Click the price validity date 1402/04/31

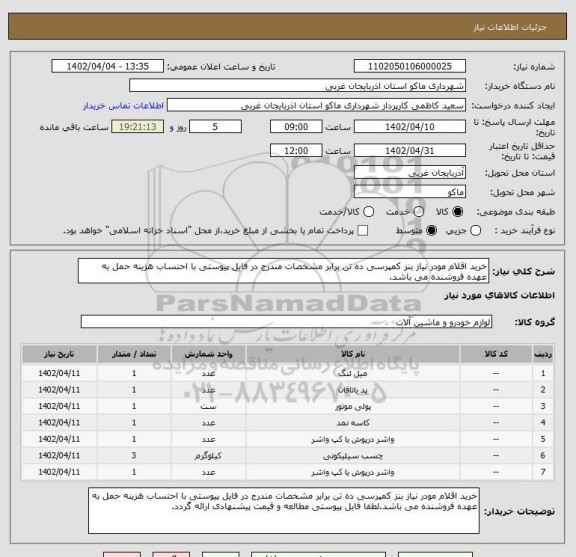(410, 151)
